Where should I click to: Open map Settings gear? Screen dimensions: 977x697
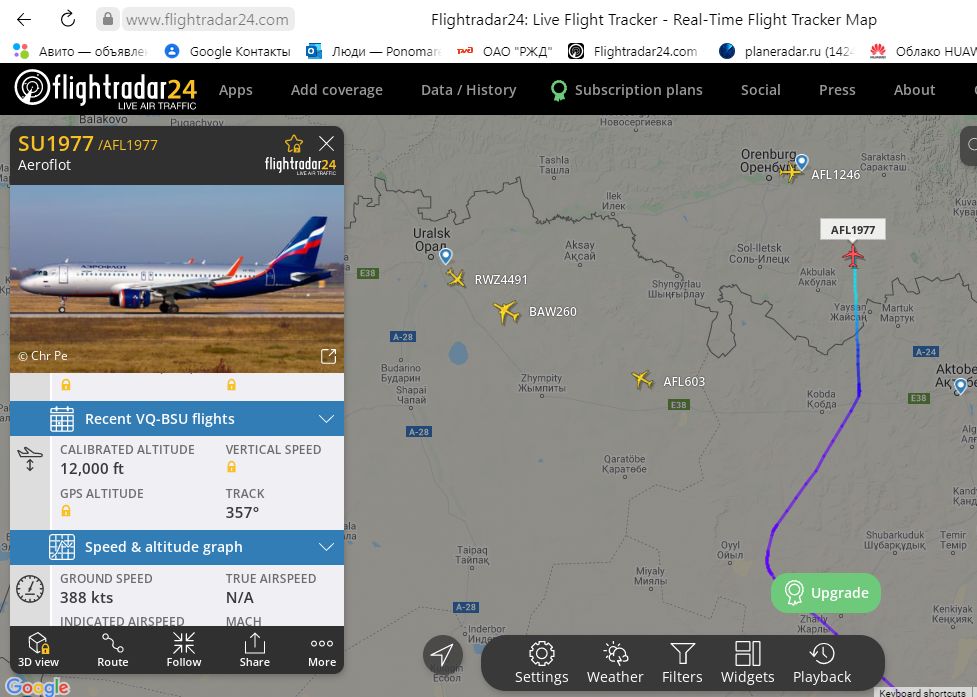click(x=541, y=663)
